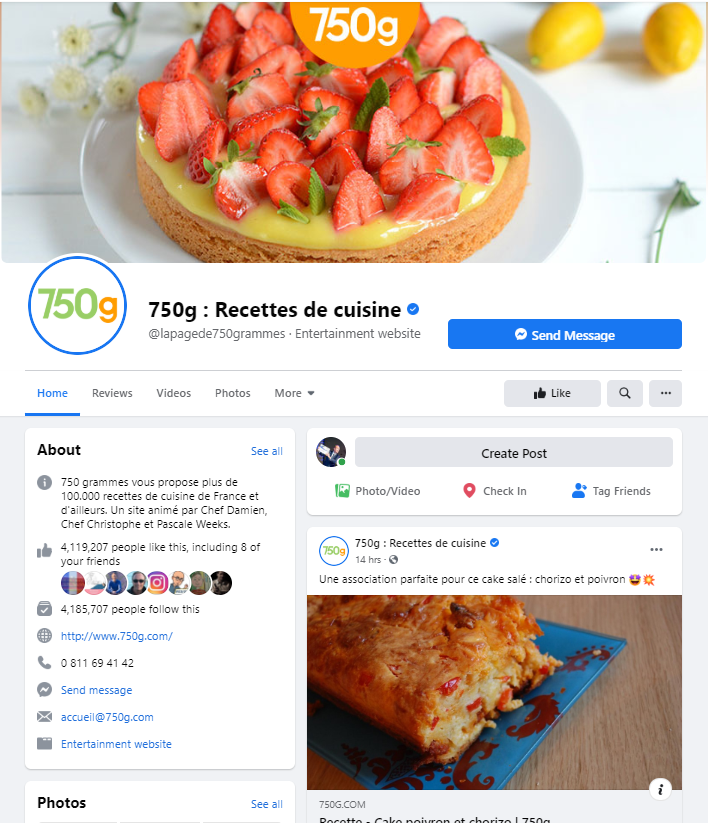Open the Videos tab
This screenshot has width=708, height=823.
click(173, 393)
